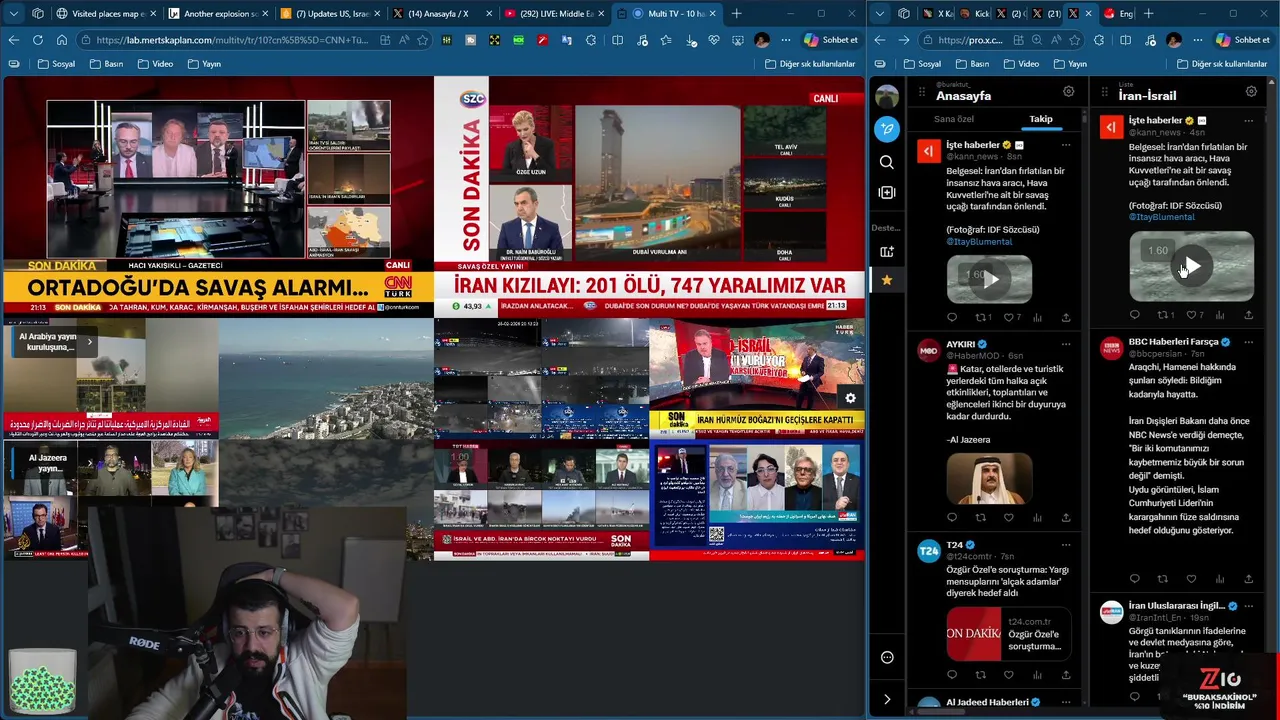This screenshot has width=1280, height=720.
Task: Open the settings gear on Habertürk stream tile
Action: click(x=851, y=398)
